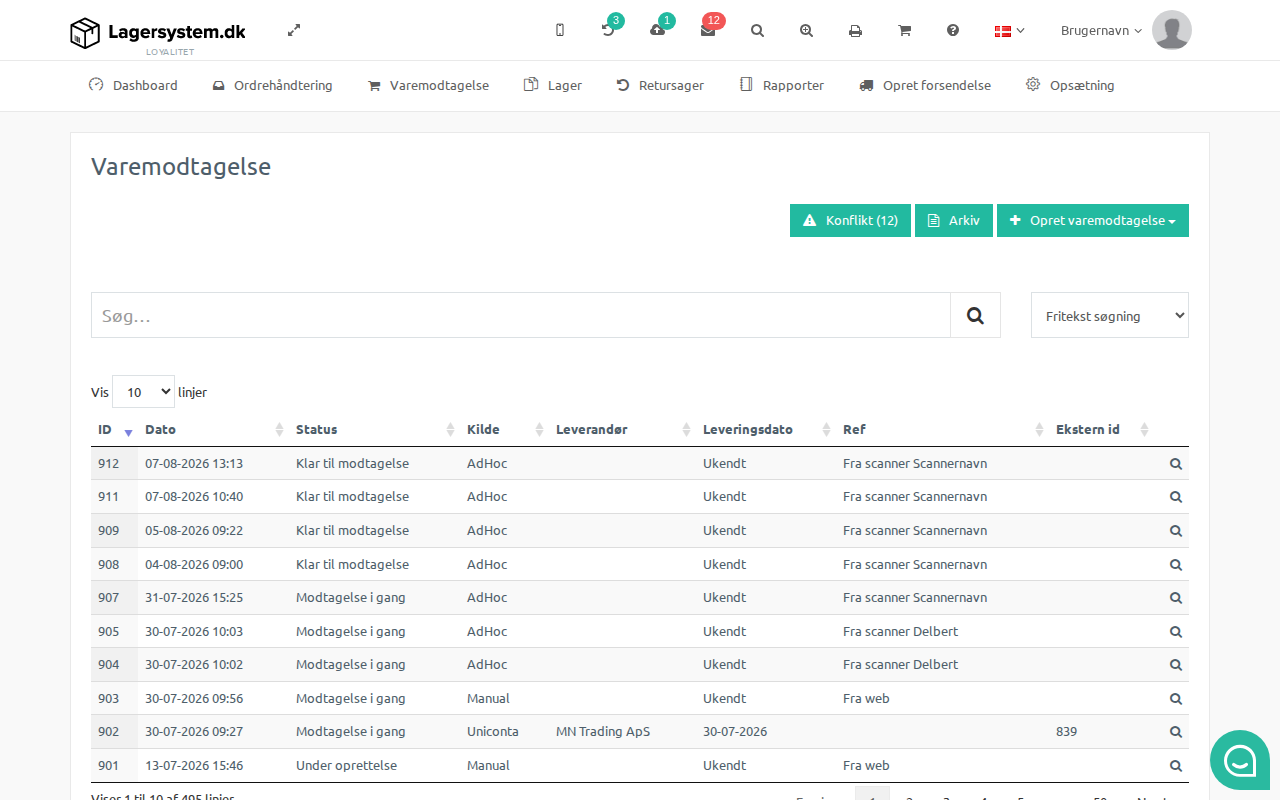Expand the Brugernavn user menu
The image size is (1280, 800).
[x=1101, y=31]
